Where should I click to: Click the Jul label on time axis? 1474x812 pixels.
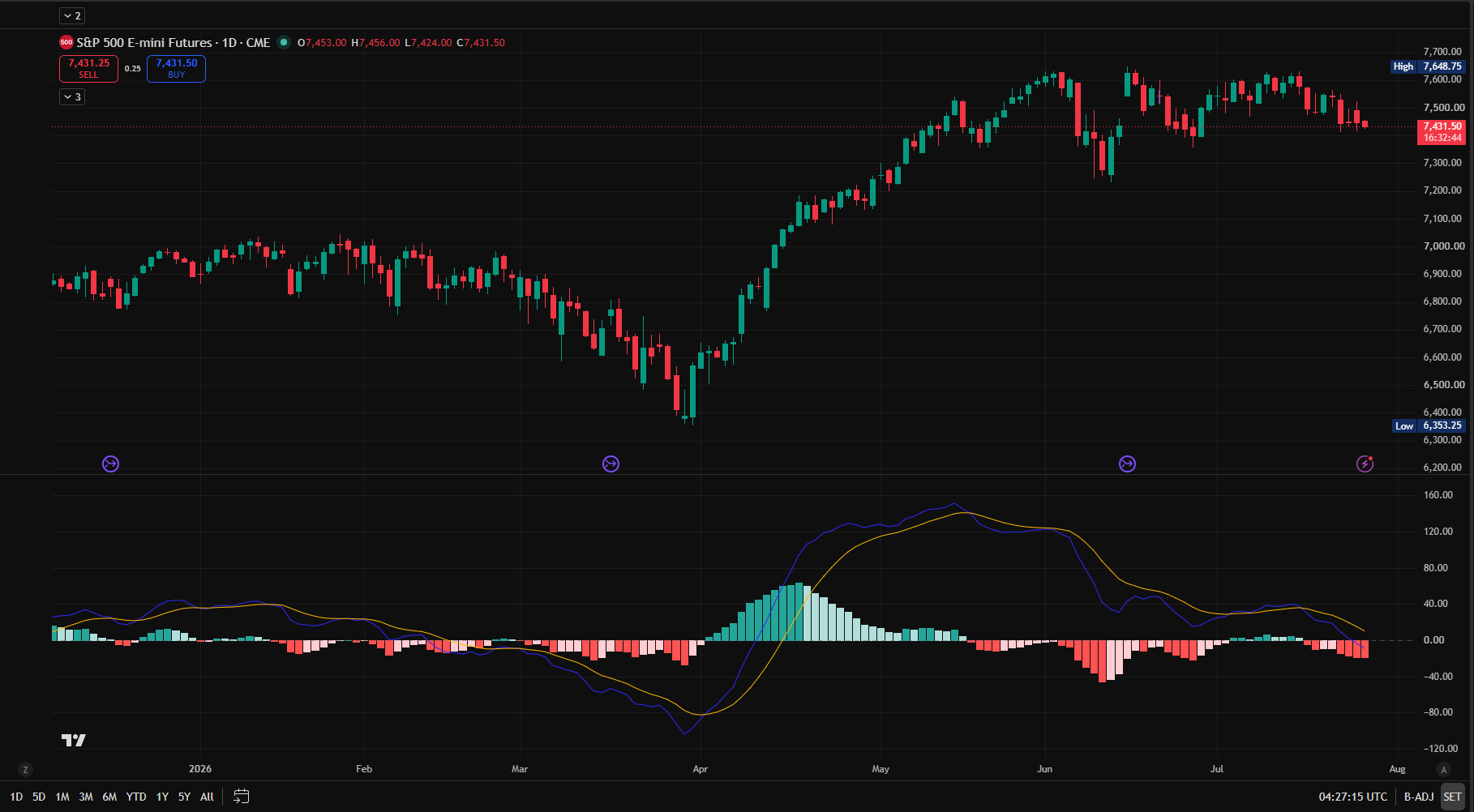tap(1217, 769)
